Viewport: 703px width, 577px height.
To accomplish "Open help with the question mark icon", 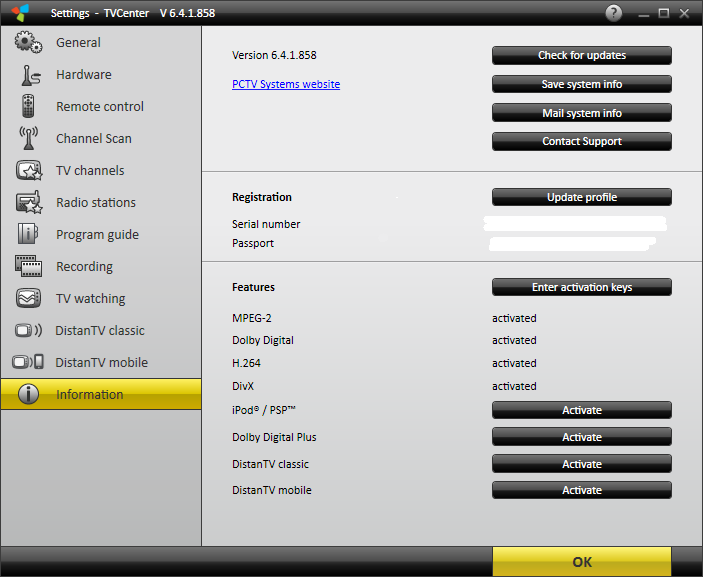I will point(614,13).
